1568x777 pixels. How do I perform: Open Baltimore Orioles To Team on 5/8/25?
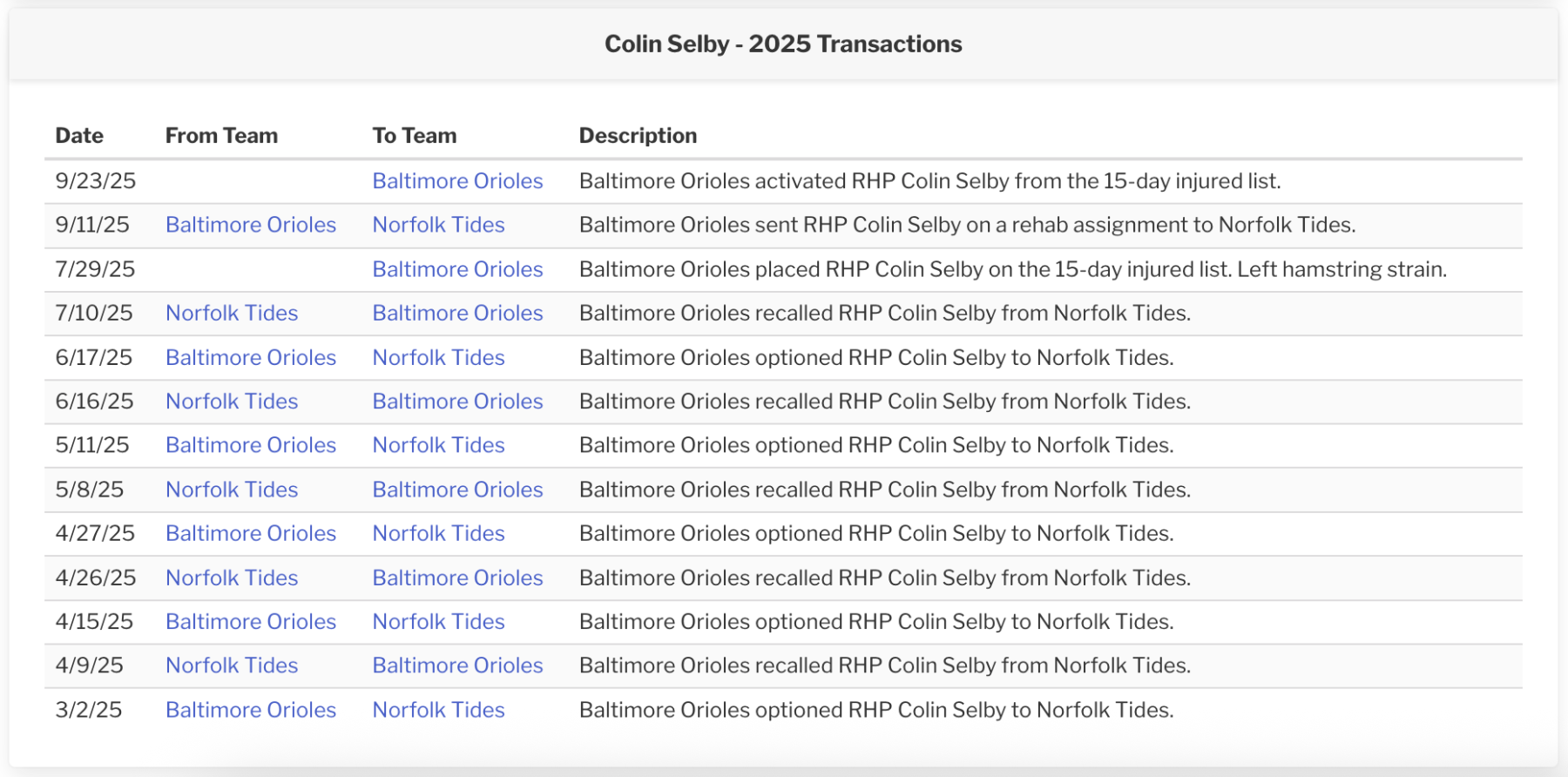coord(457,490)
